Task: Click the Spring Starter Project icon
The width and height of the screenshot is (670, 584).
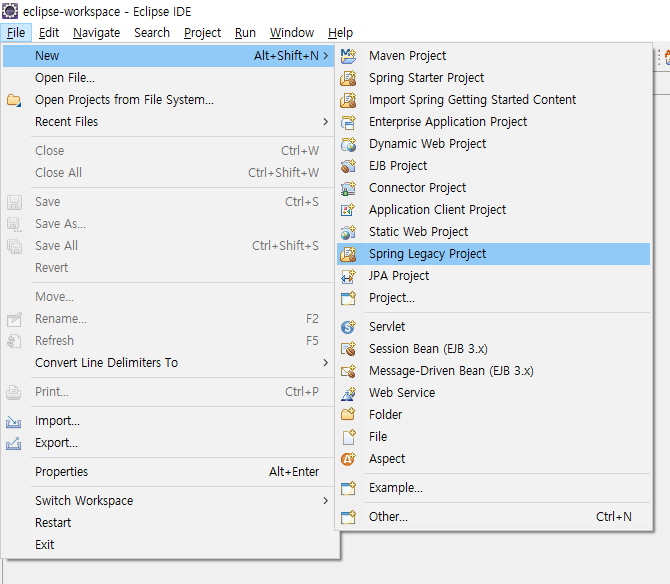Action: pos(348,78)
